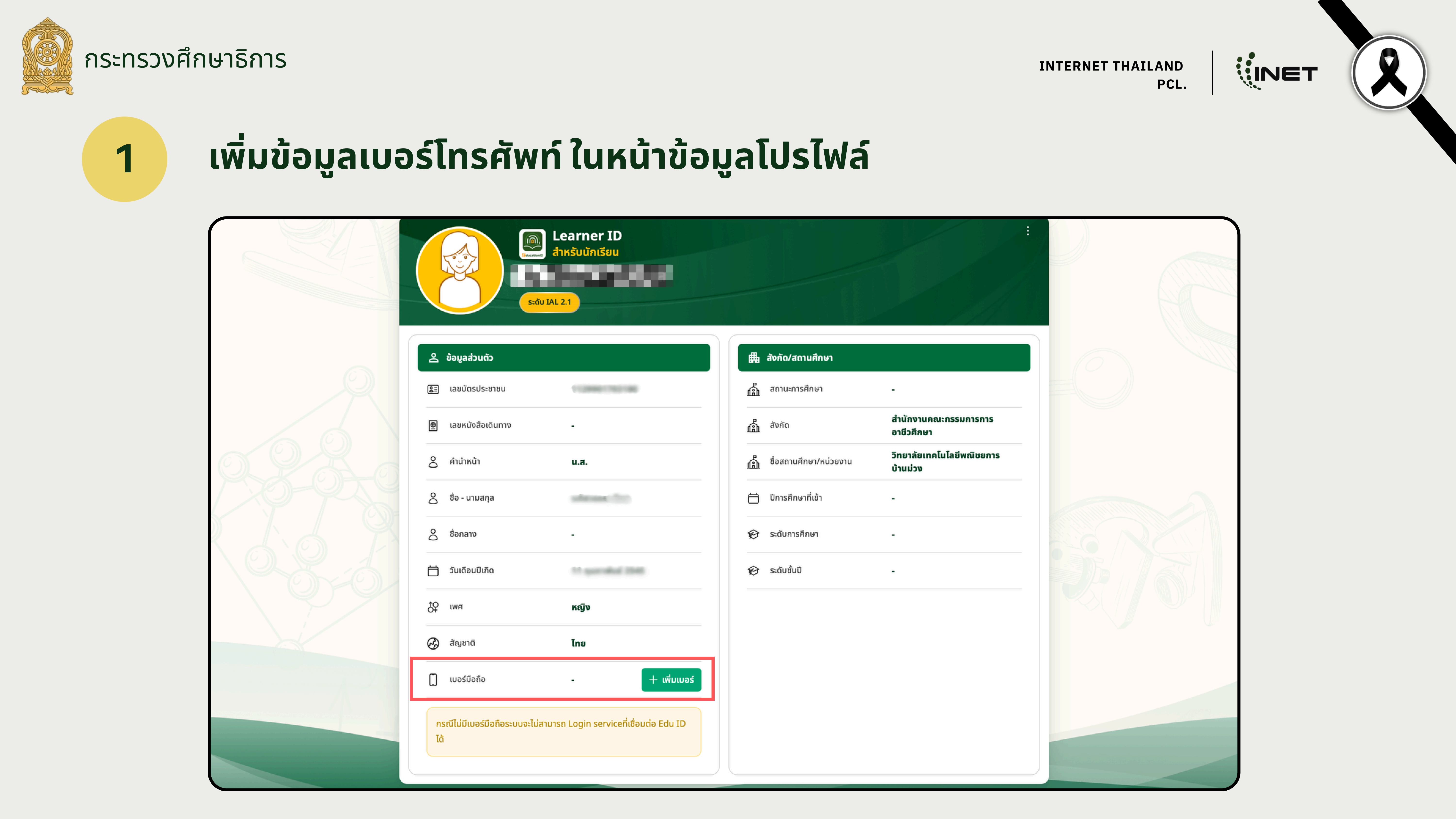This screenshot has width=1456, height=819.
Task: Open the three-dot menu in profile header
Action: tap(1027, 231)
